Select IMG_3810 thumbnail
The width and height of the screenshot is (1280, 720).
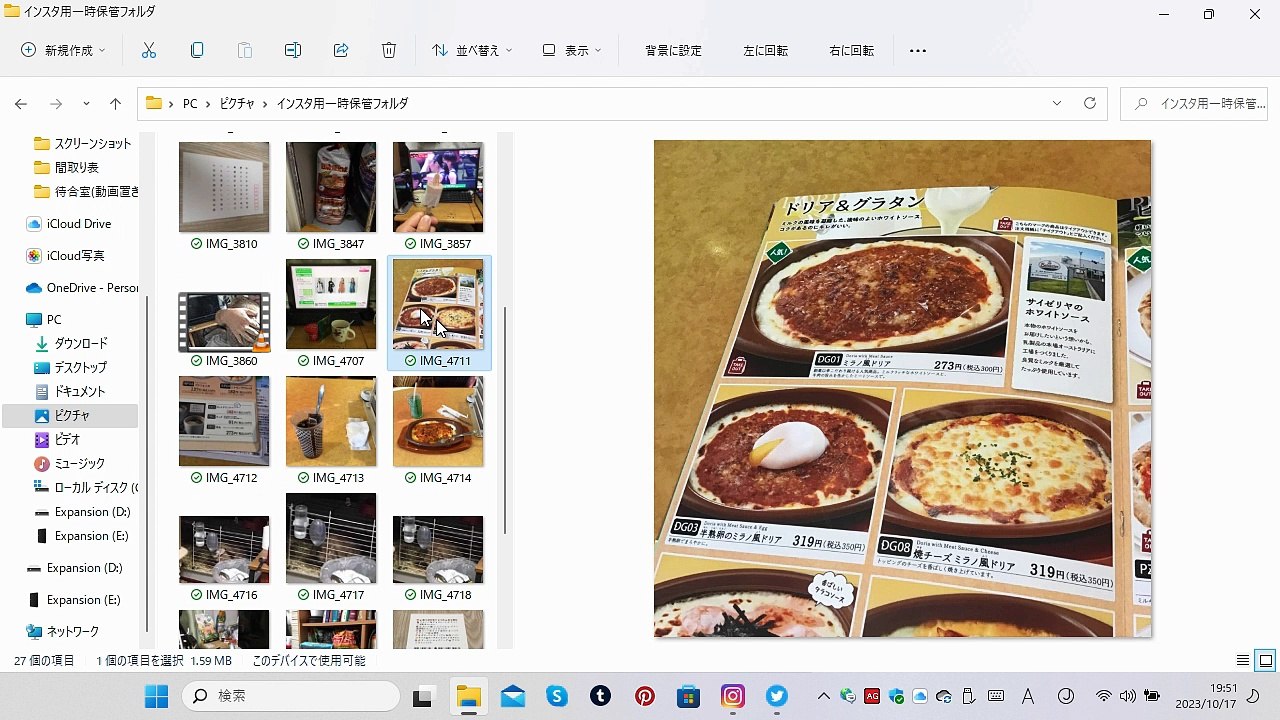[224, 187]
